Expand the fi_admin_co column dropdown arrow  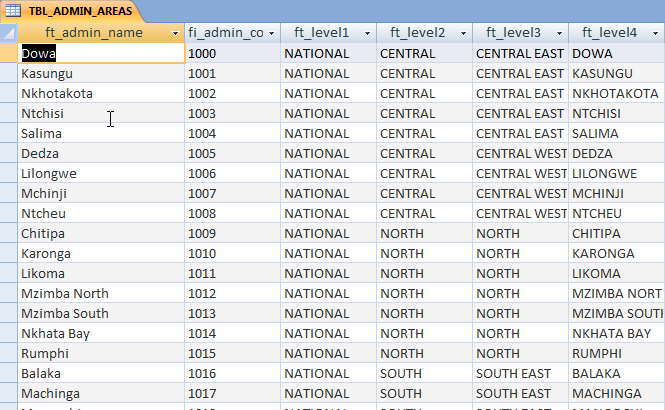pyautogui.click(x=272, y=34)
